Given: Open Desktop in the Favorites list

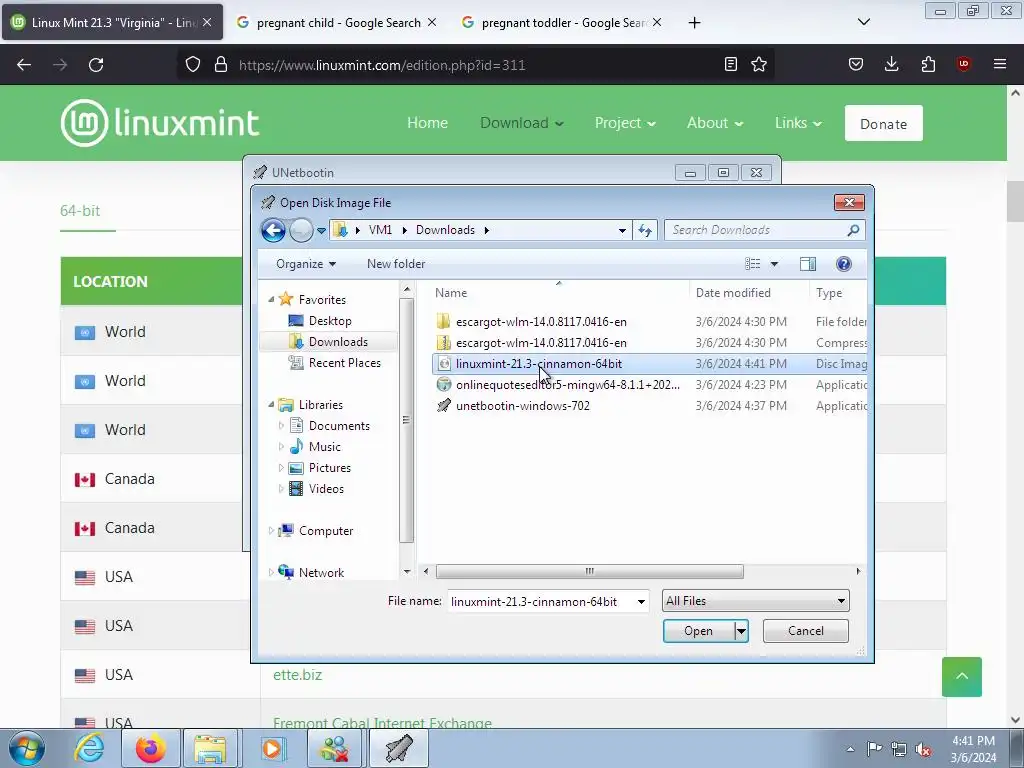Looking at the screenshot, I should click(x=330, y=321).
